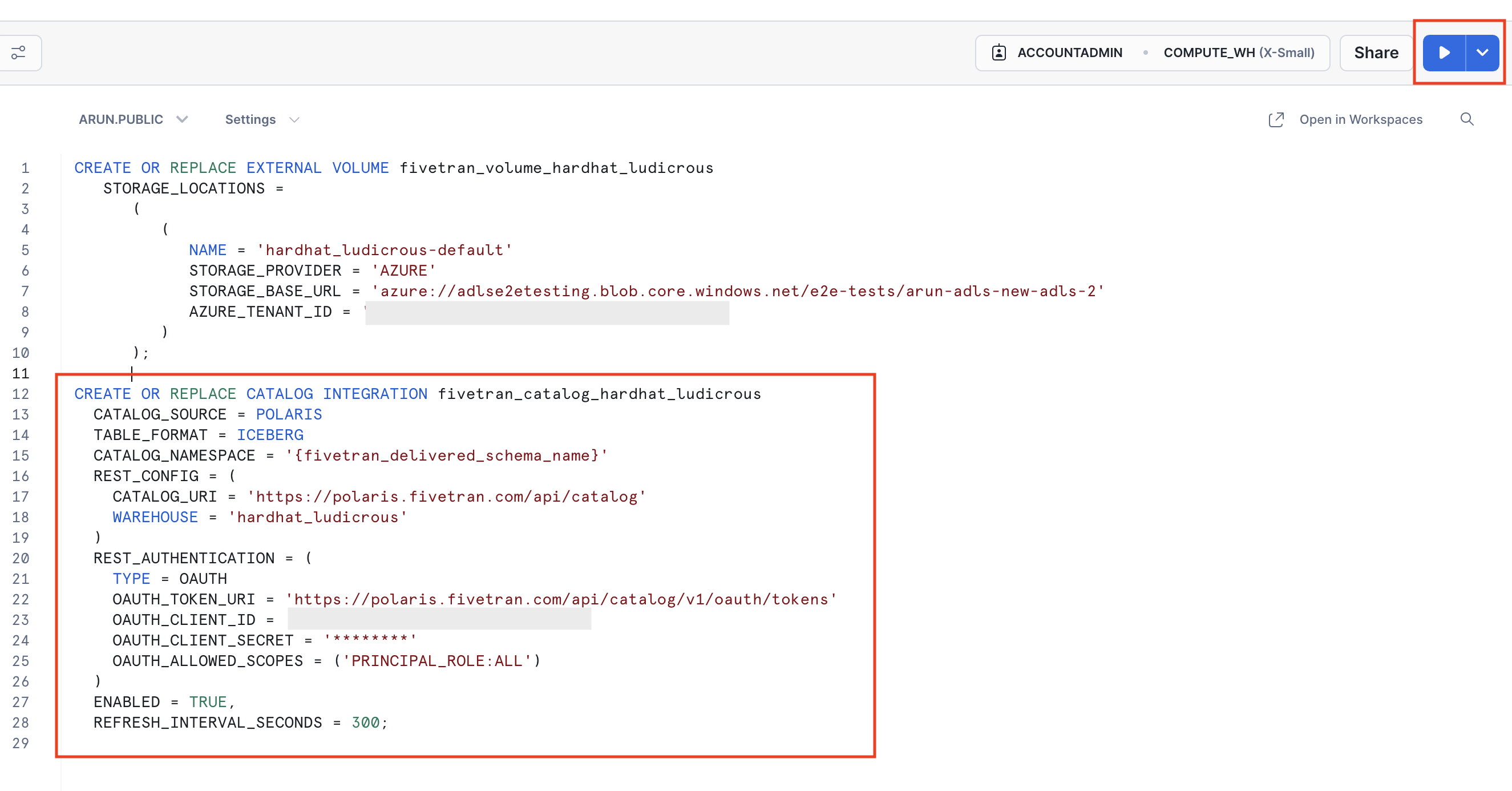This screenshot has height=791, width=1512.
Task: Click the STORAGE_LOCATIONS keyword on line 2
Action: [184, 188]
